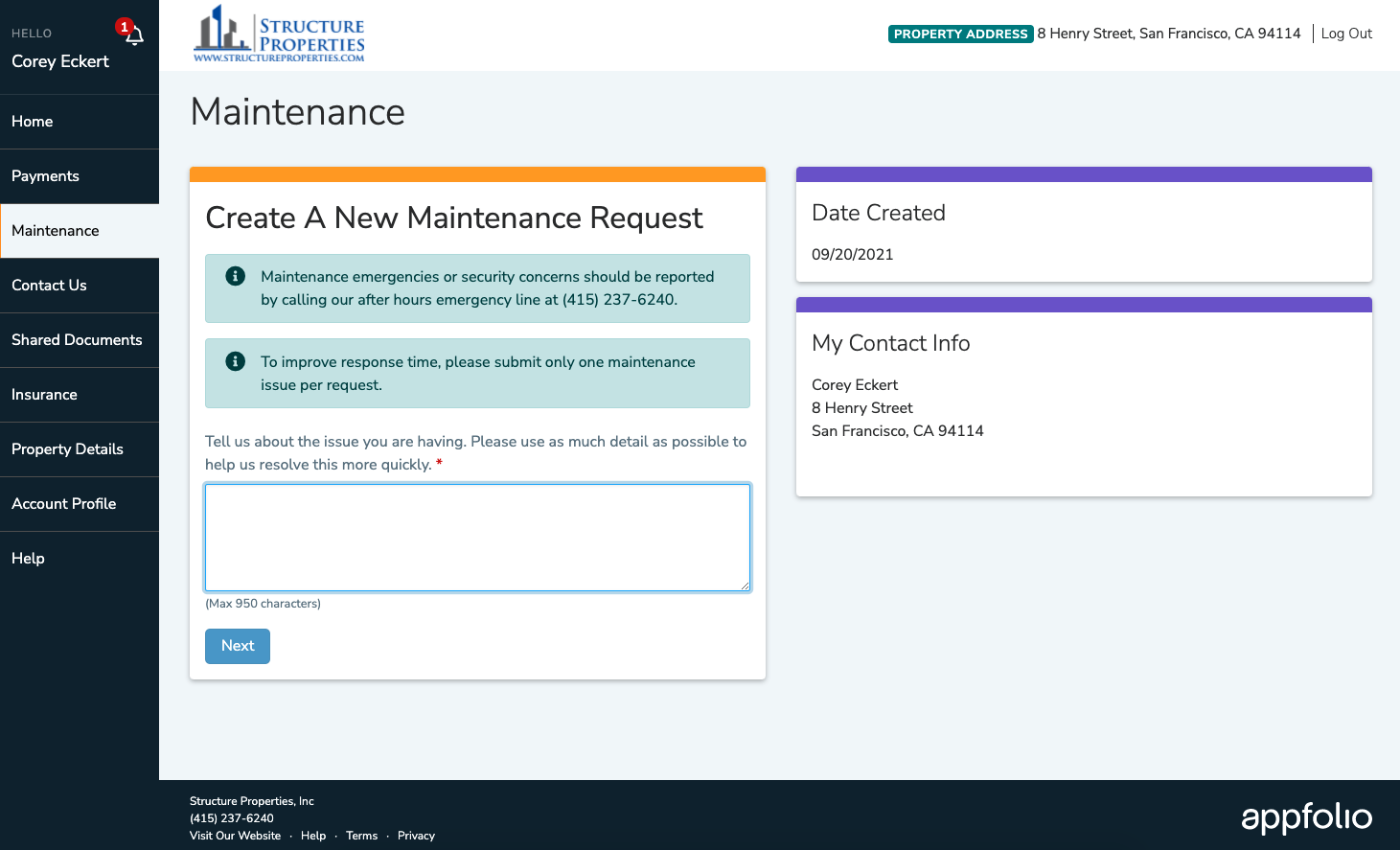Click the AppFolio logo in footer
The width and height of the screenshot is (1400, 850).
point(1306,816)
